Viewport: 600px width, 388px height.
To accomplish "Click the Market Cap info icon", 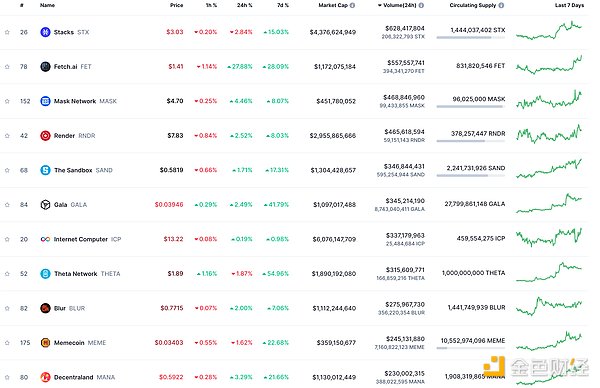I will point(352,5).
